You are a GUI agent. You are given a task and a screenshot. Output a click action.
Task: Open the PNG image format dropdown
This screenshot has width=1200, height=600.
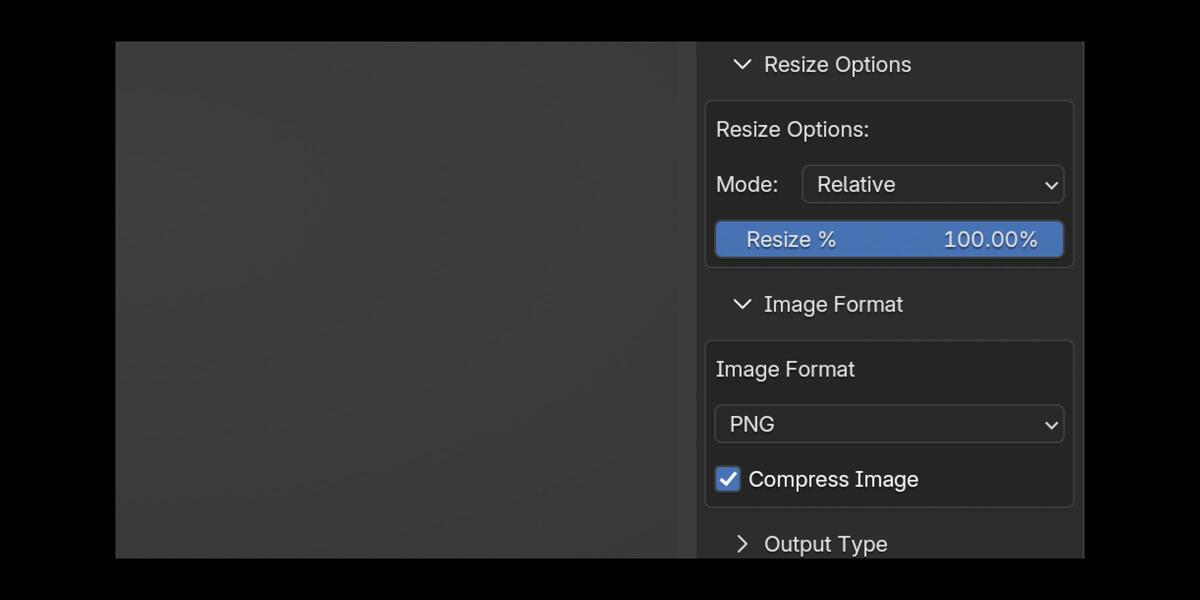pos(889,424)
